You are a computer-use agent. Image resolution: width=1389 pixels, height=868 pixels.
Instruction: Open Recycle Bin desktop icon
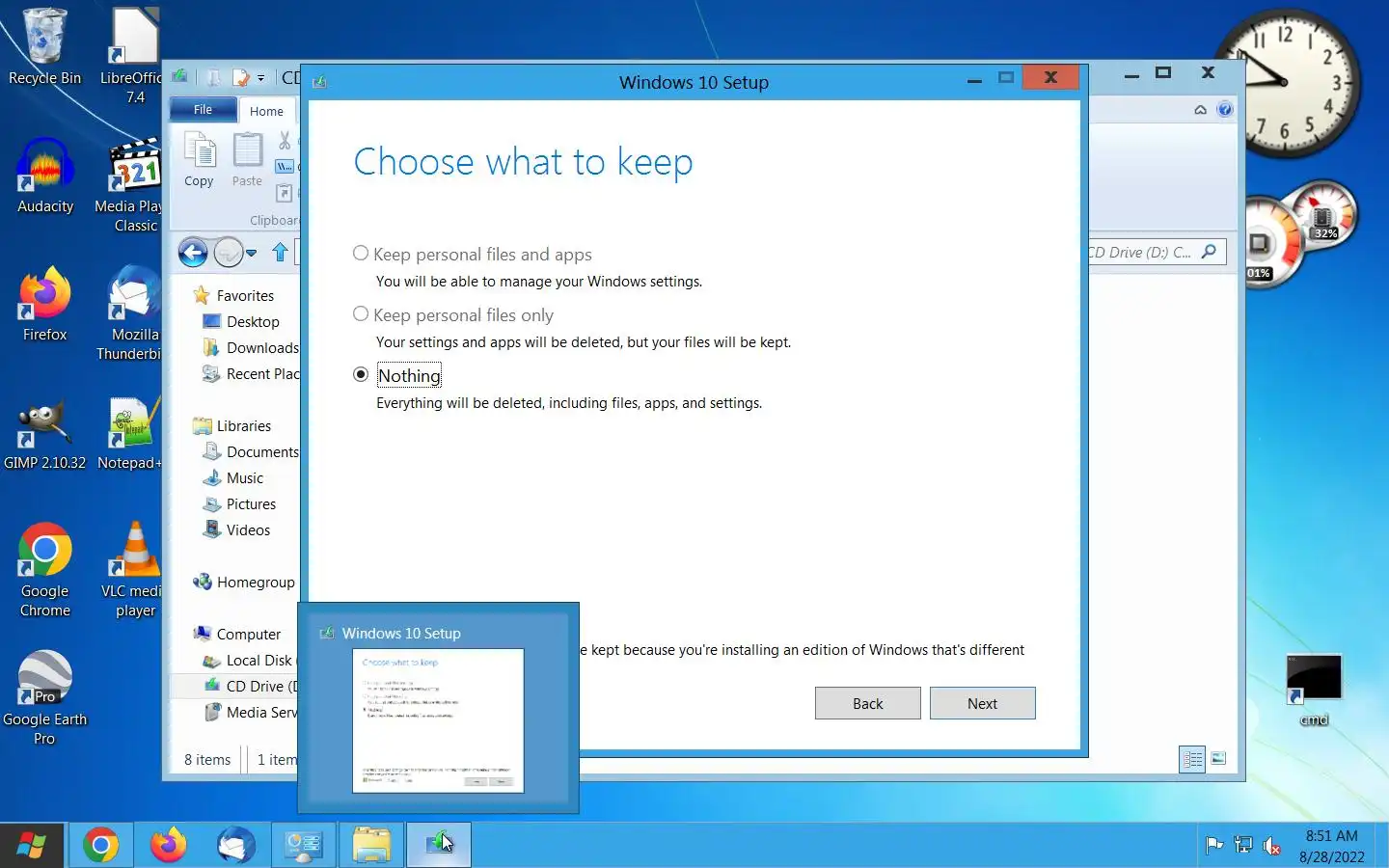coord(44,47)
